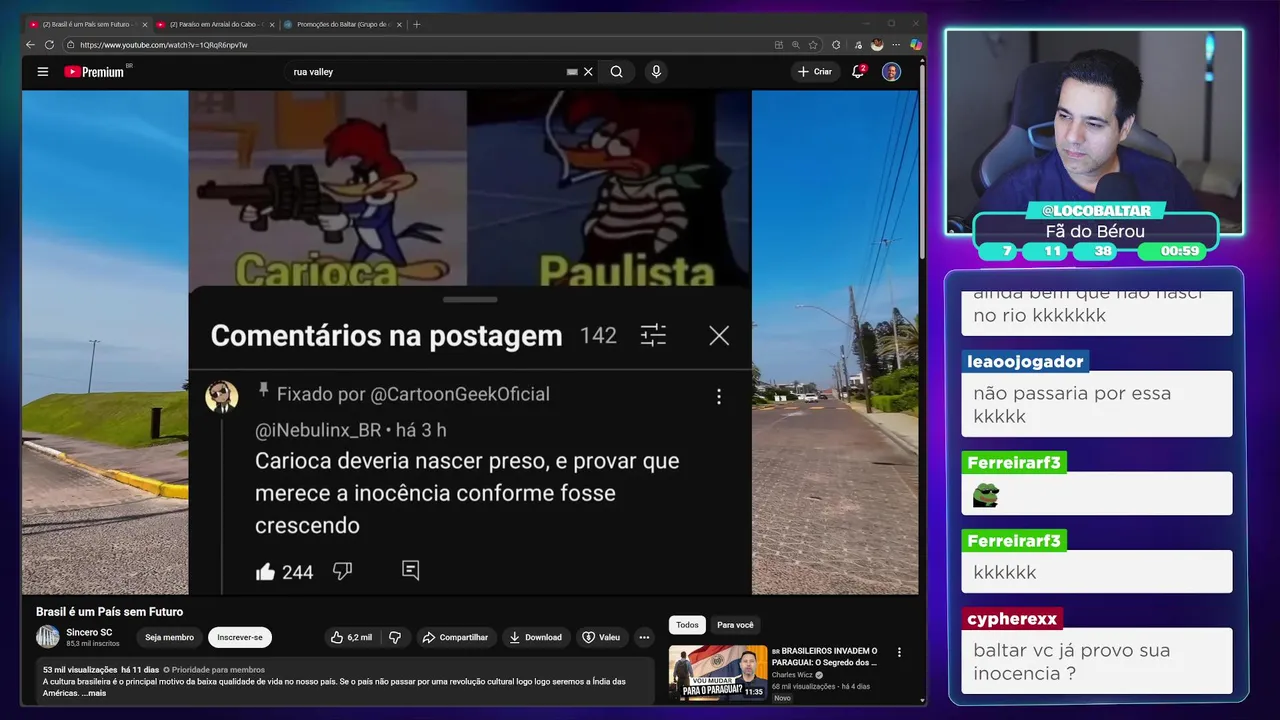Viewport: 1280px width, 720px height.
Task: Click '53 mil visualizações' view count text
Action: (80, 670)
